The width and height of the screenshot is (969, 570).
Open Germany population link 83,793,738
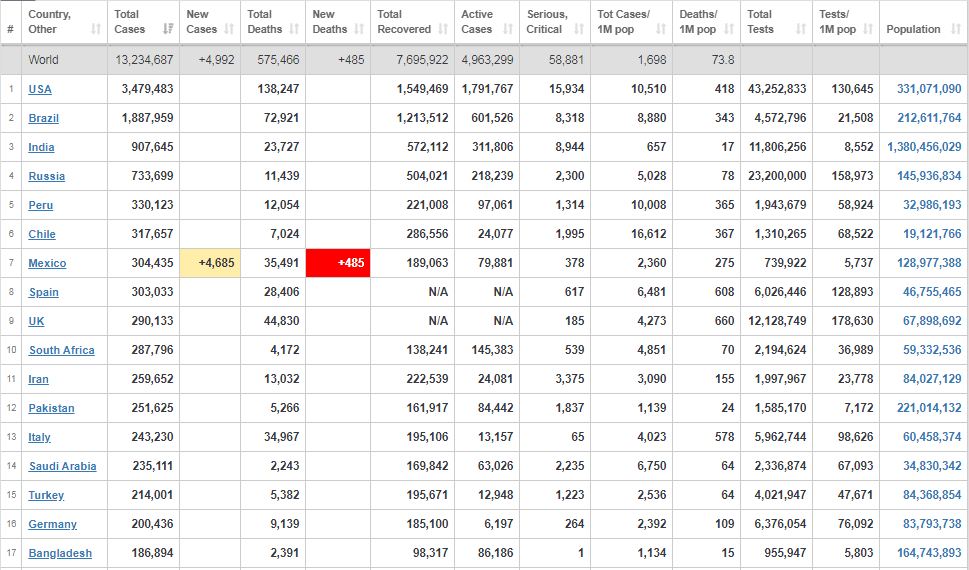(932, 525)
